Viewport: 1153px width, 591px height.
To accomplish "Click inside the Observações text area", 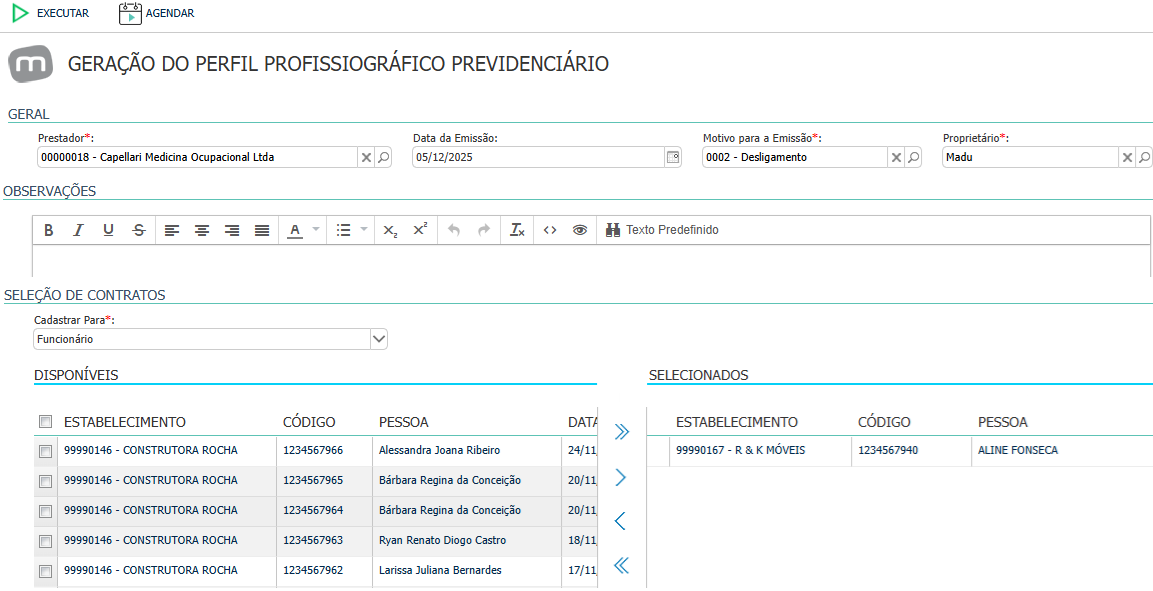I will coord(591,259).
